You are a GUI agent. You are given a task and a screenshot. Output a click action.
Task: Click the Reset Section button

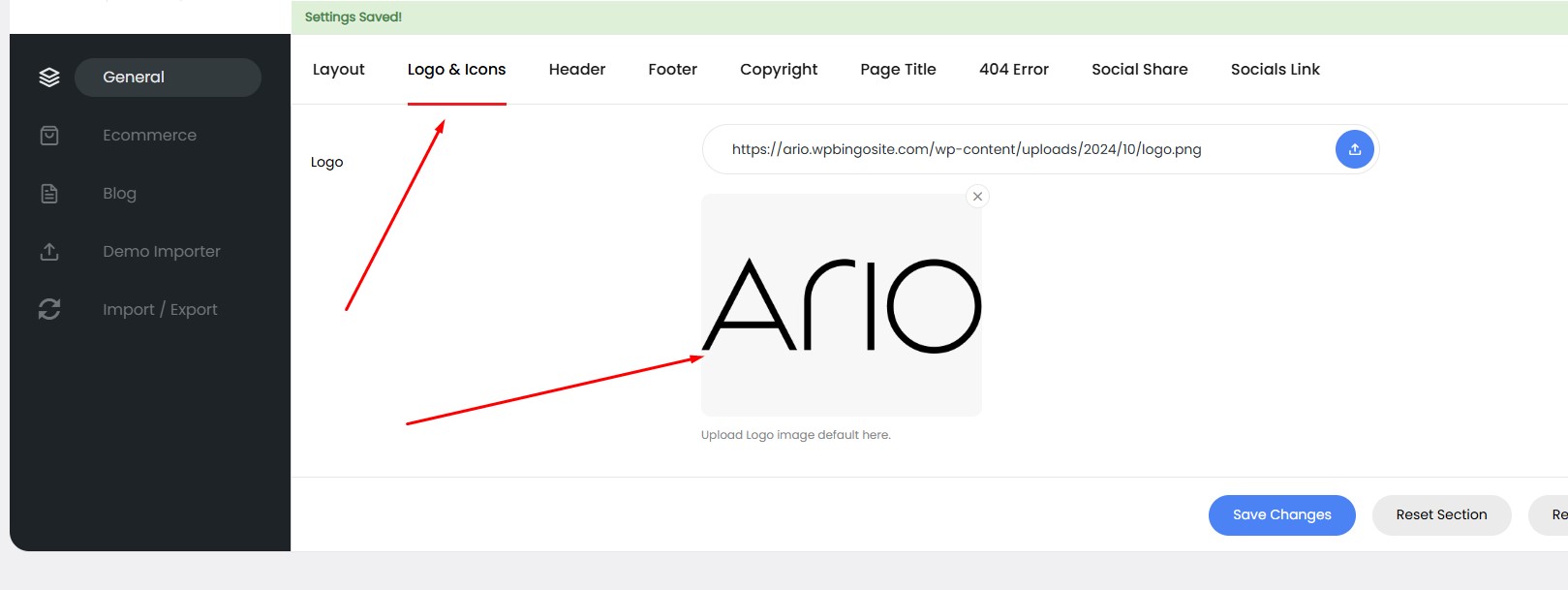(x=1441, y=515)
